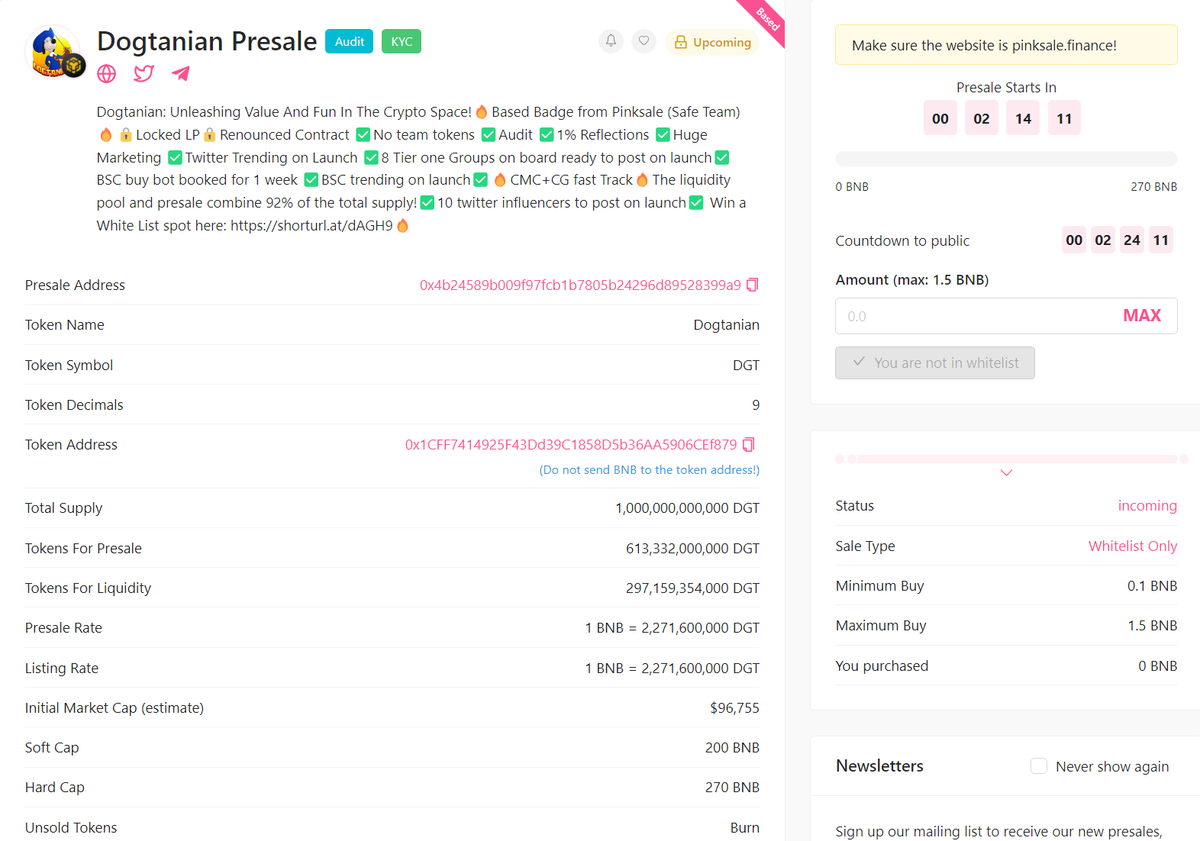Open Dogtanian's Twitter page

(143, 73)
